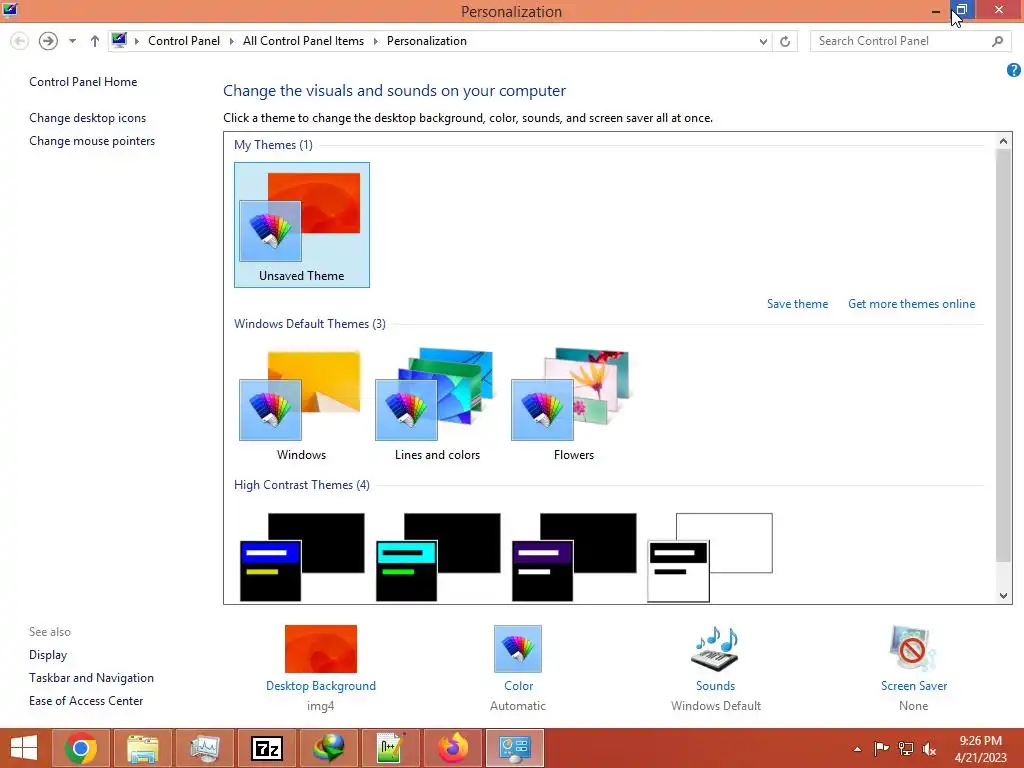The height and width of the screenshot is (768, 1024).
Task: Choose the High Contrast White theme
Action: pyautogui.click(x=710, y=557)
